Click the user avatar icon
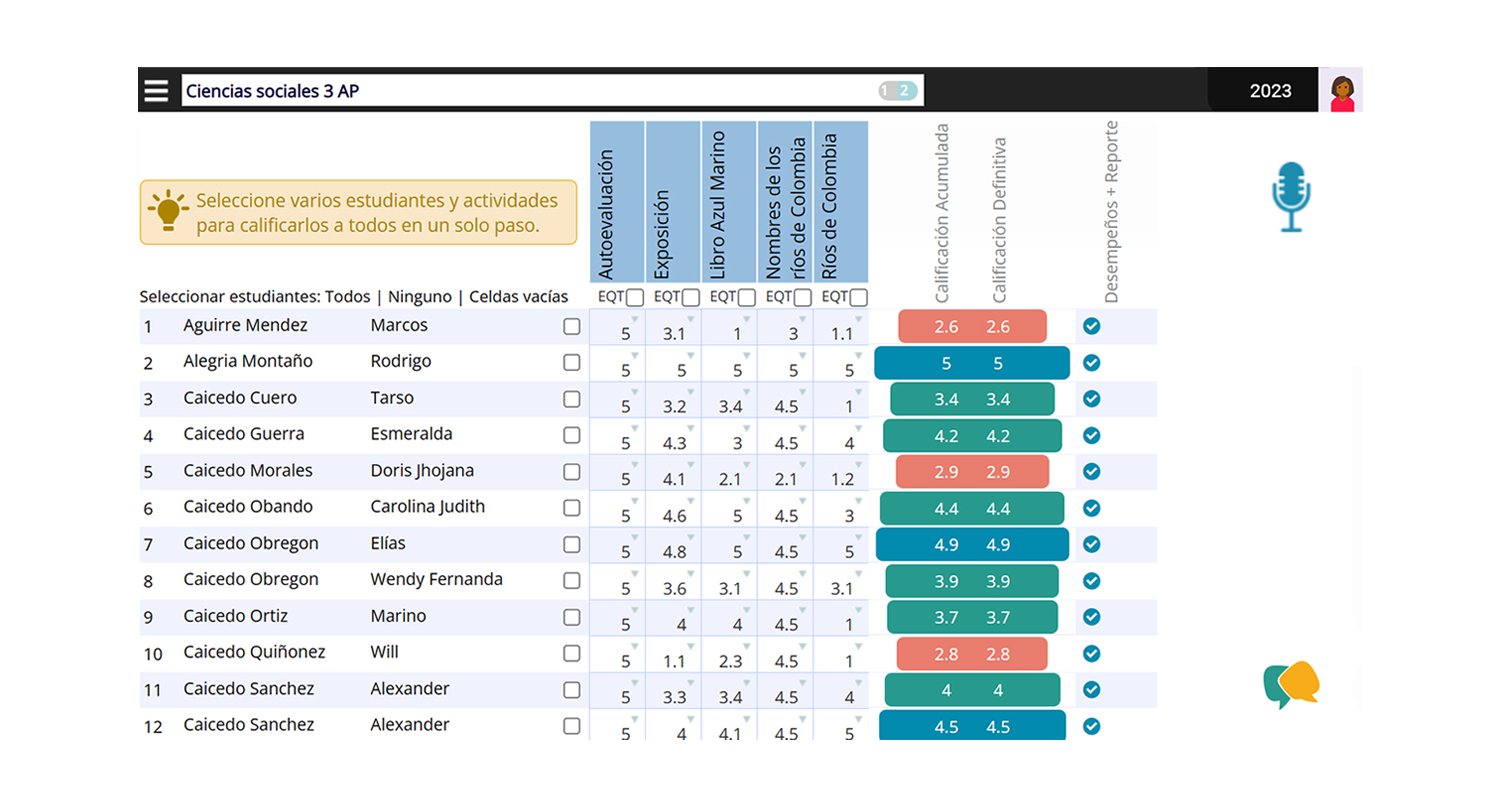This screenshot has width=1500, height=800. [1341, 91]
